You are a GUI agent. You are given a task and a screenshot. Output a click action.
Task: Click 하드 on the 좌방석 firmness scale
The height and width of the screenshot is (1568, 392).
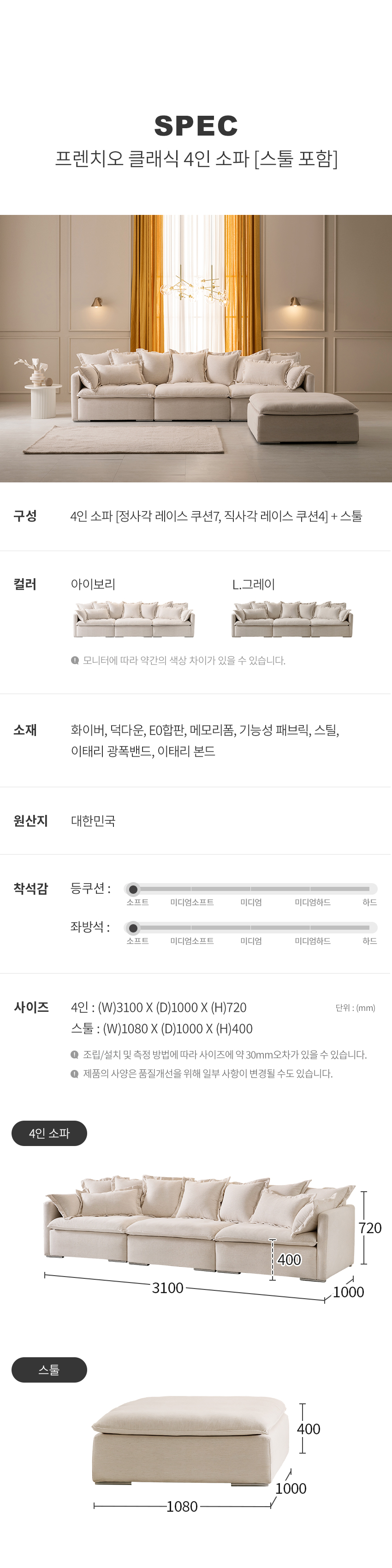click(369, 941)
